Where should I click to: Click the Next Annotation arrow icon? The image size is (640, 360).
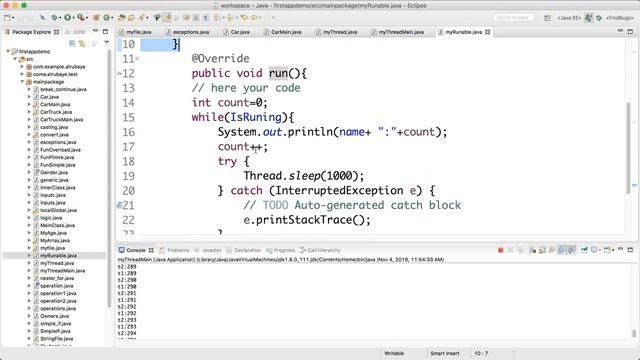(x=217, y=18)
